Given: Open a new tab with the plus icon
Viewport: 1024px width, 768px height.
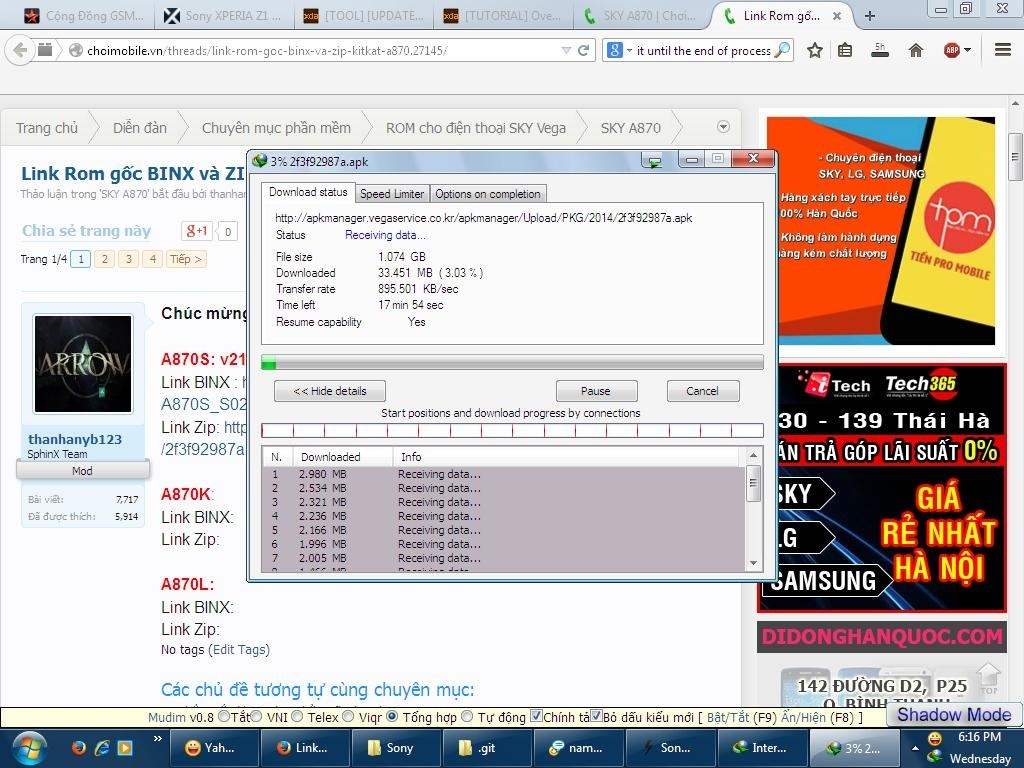Looking at the screenshot, I should (869, 16).
